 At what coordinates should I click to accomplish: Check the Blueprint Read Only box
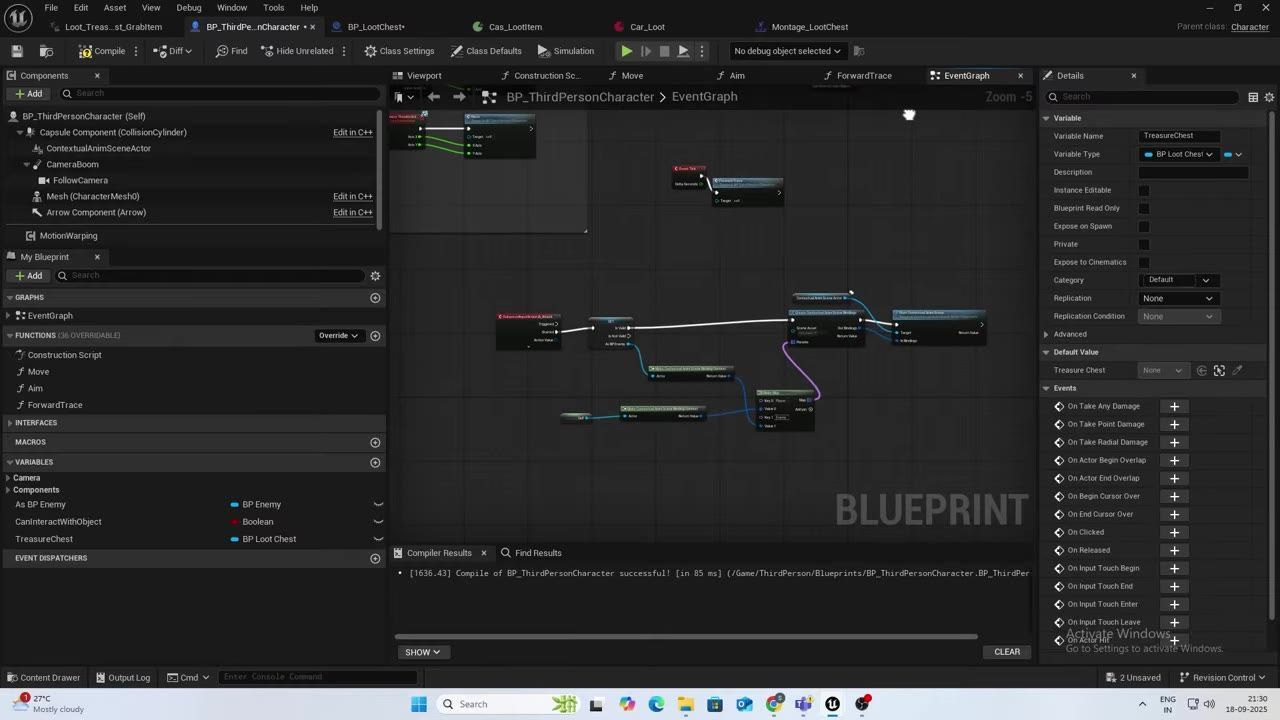[x=1144, y=208]
